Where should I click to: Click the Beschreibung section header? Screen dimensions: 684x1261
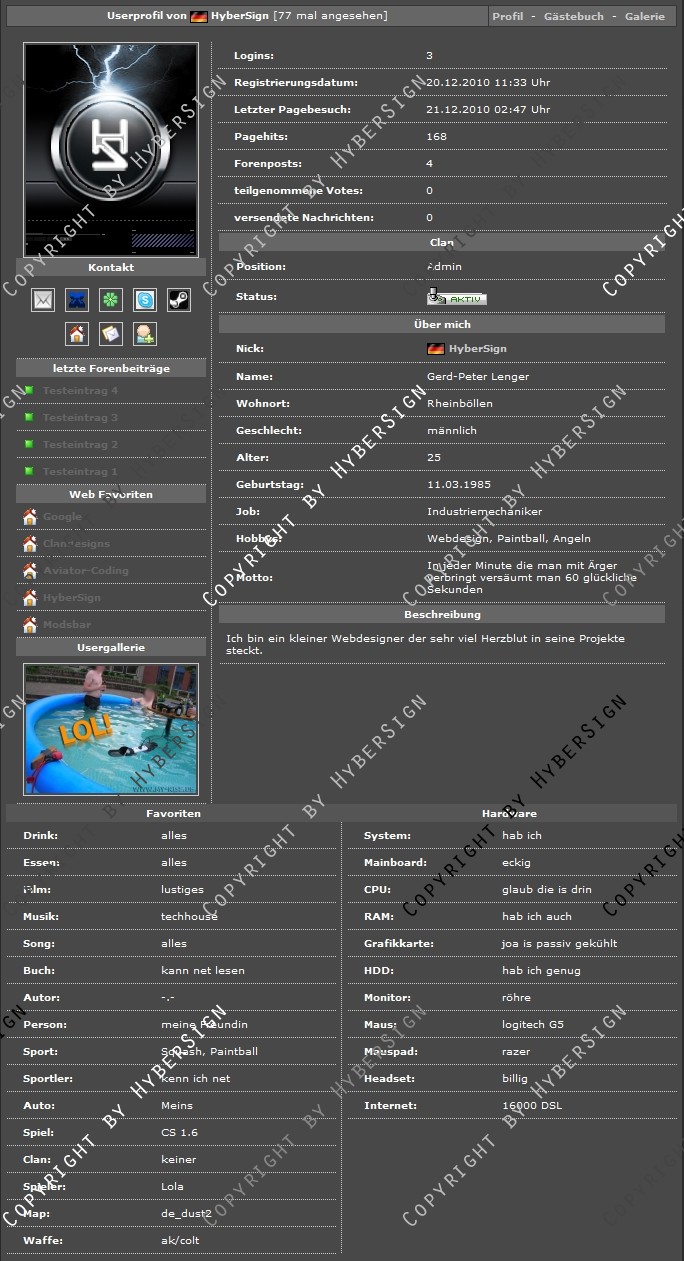click(442, 614)
